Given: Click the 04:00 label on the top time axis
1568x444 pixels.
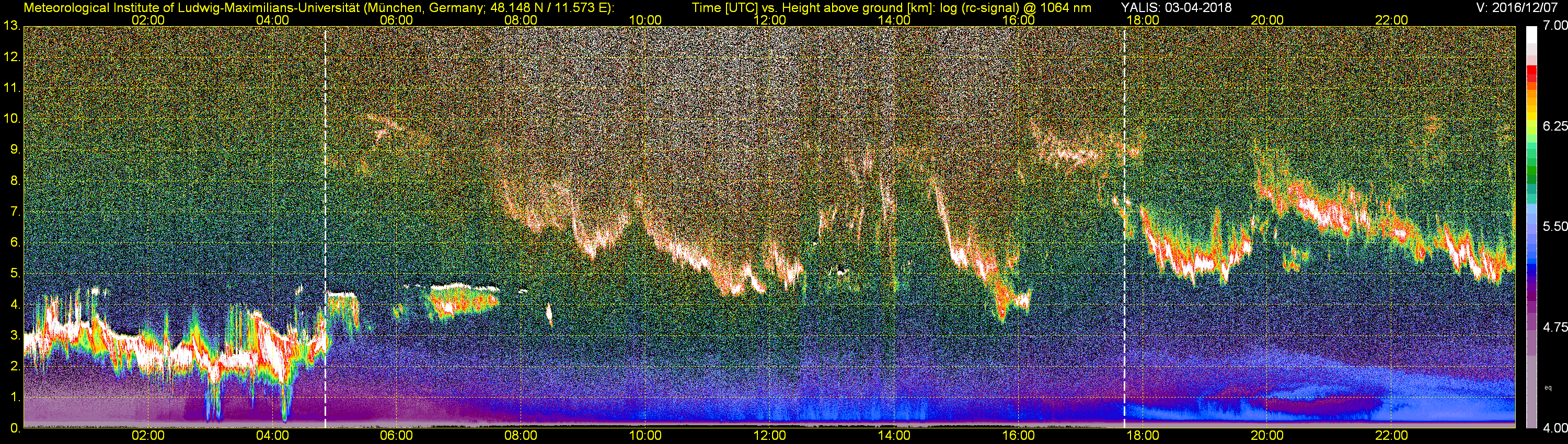Looking at the screenshot, I should point(272,20).
